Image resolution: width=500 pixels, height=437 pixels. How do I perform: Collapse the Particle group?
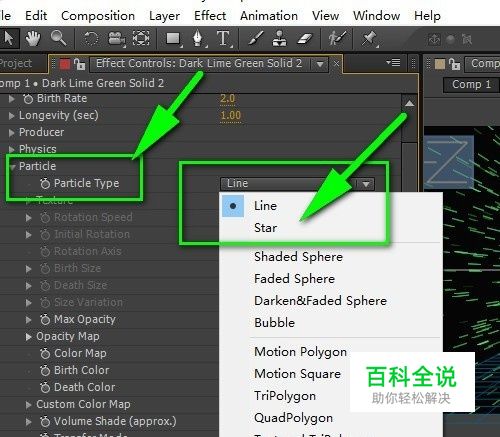click(x=13, y=167)
